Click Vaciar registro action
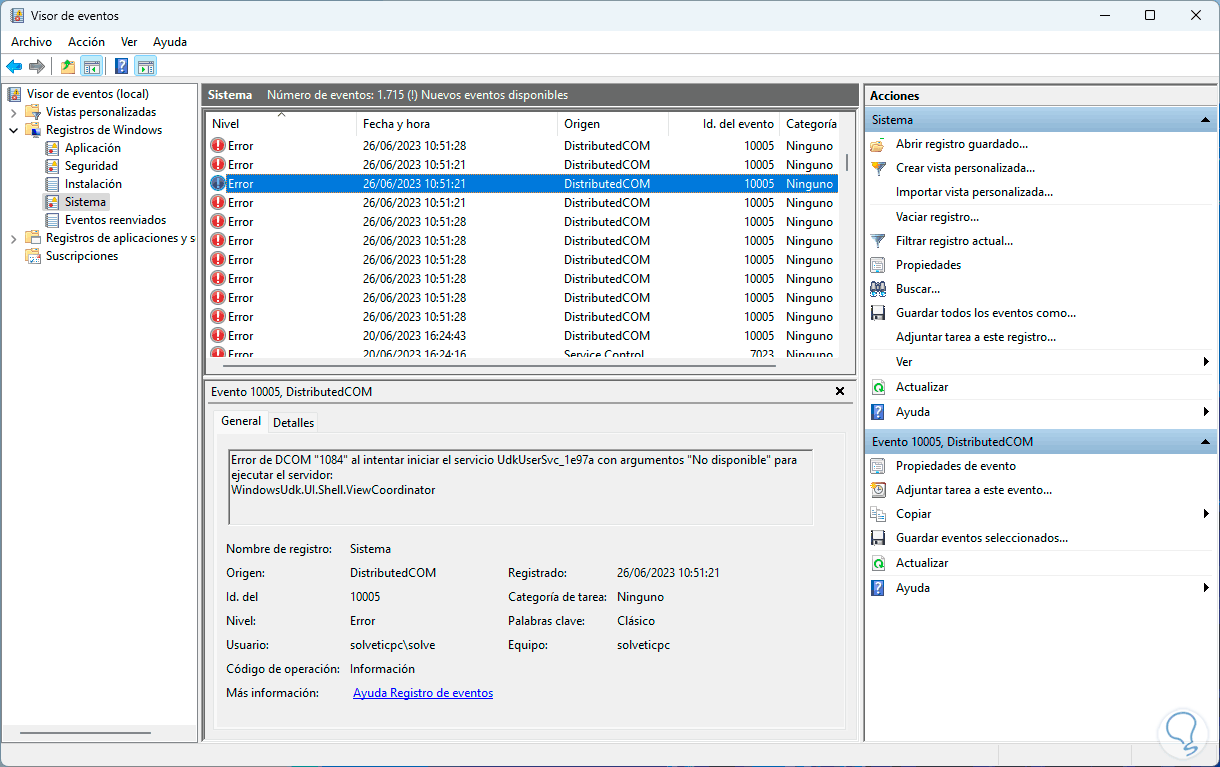Image resolution: width=1220 pixels, height=767 pixels. pyautogui.click(x=937, y=217)
